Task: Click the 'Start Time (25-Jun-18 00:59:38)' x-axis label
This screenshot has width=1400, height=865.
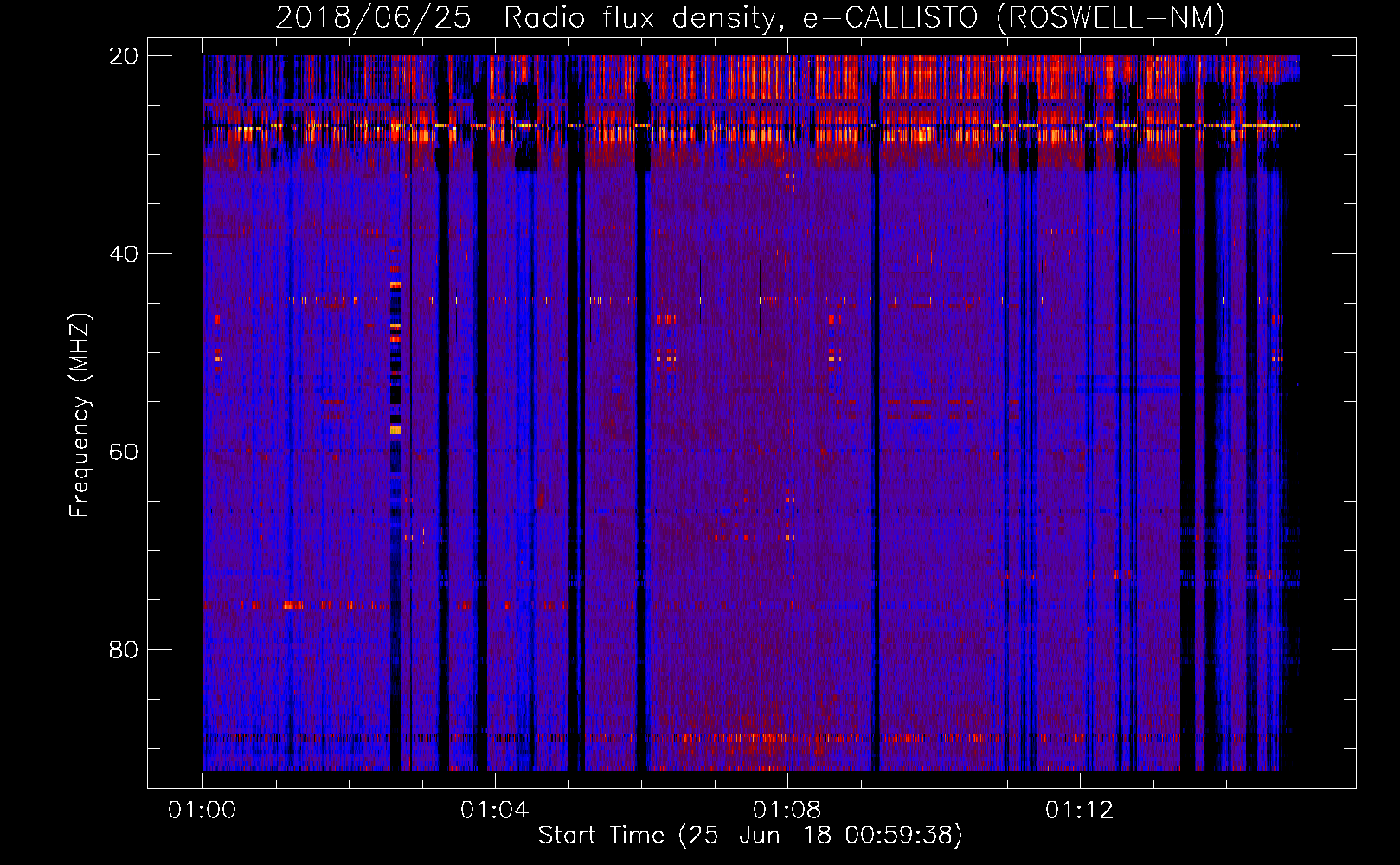Action: 750,836
